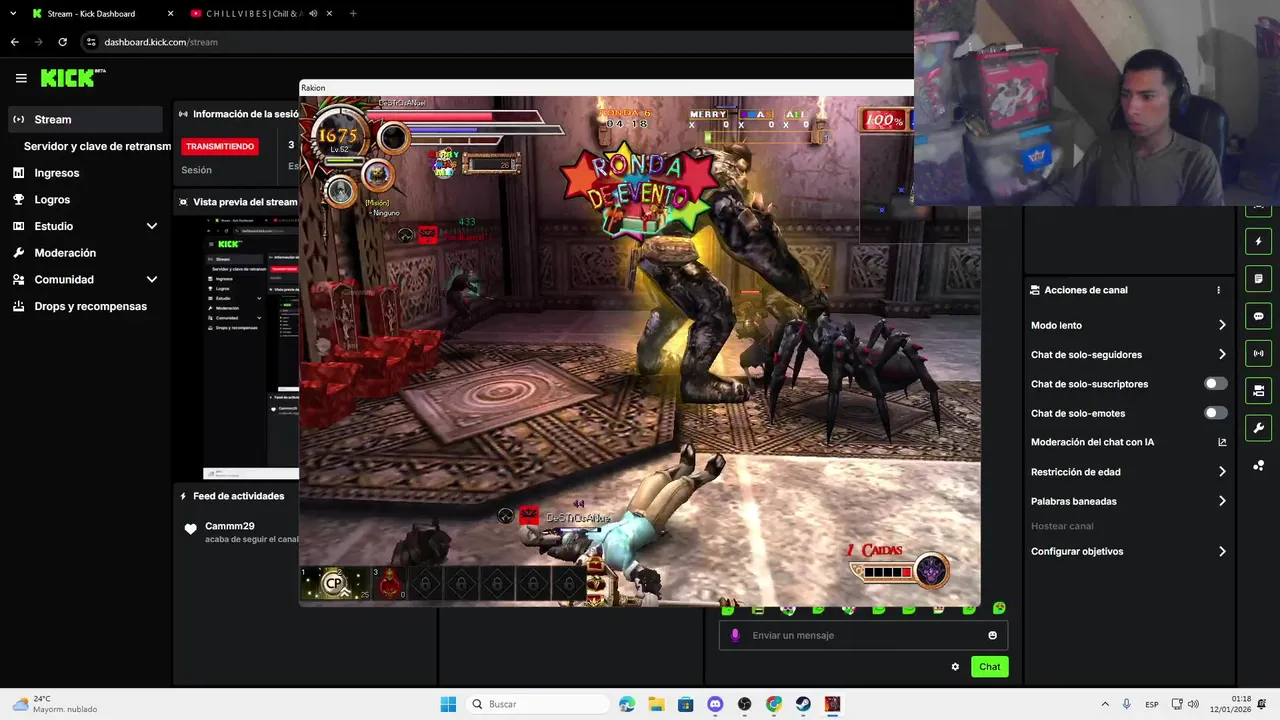1280x720 pixels.
Task: Open Configurar objetivos options
Action: [1128, 551]
